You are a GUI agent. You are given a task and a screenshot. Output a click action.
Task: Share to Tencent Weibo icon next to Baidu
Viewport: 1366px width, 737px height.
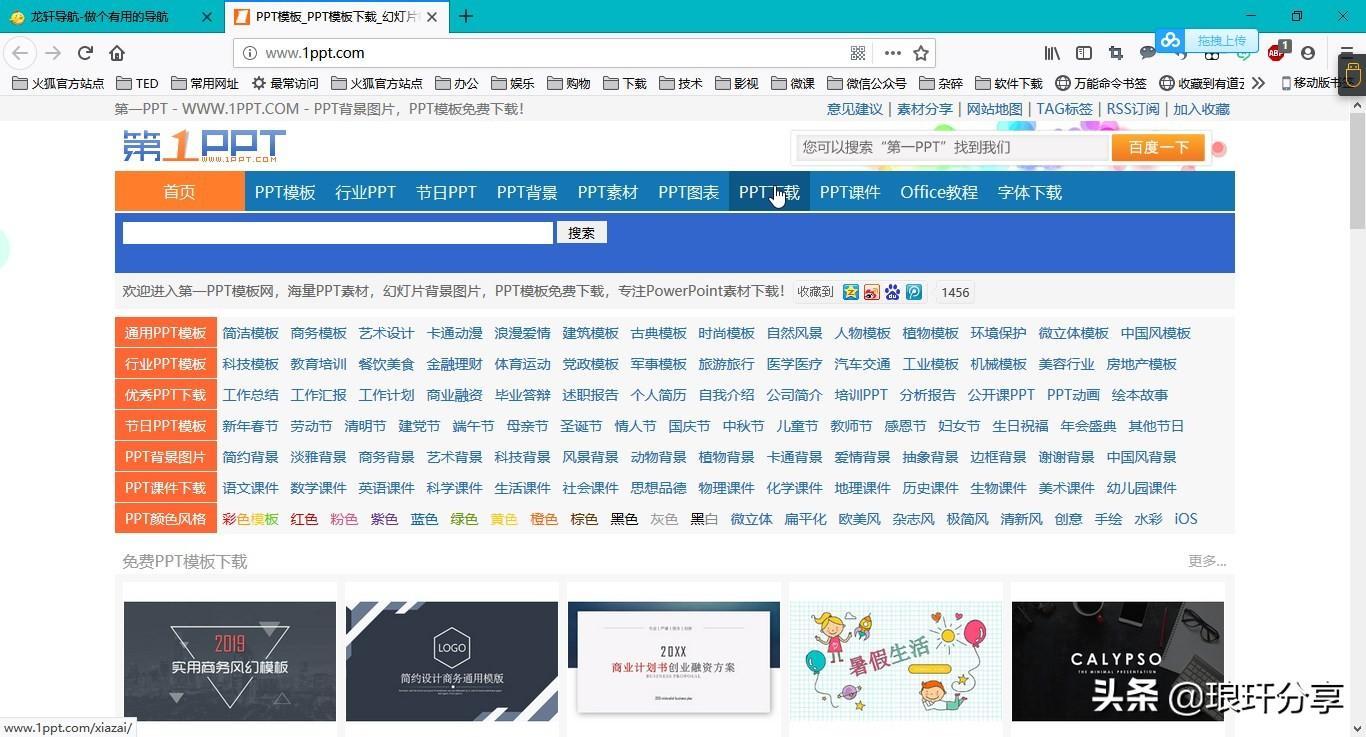pos(914,292)
